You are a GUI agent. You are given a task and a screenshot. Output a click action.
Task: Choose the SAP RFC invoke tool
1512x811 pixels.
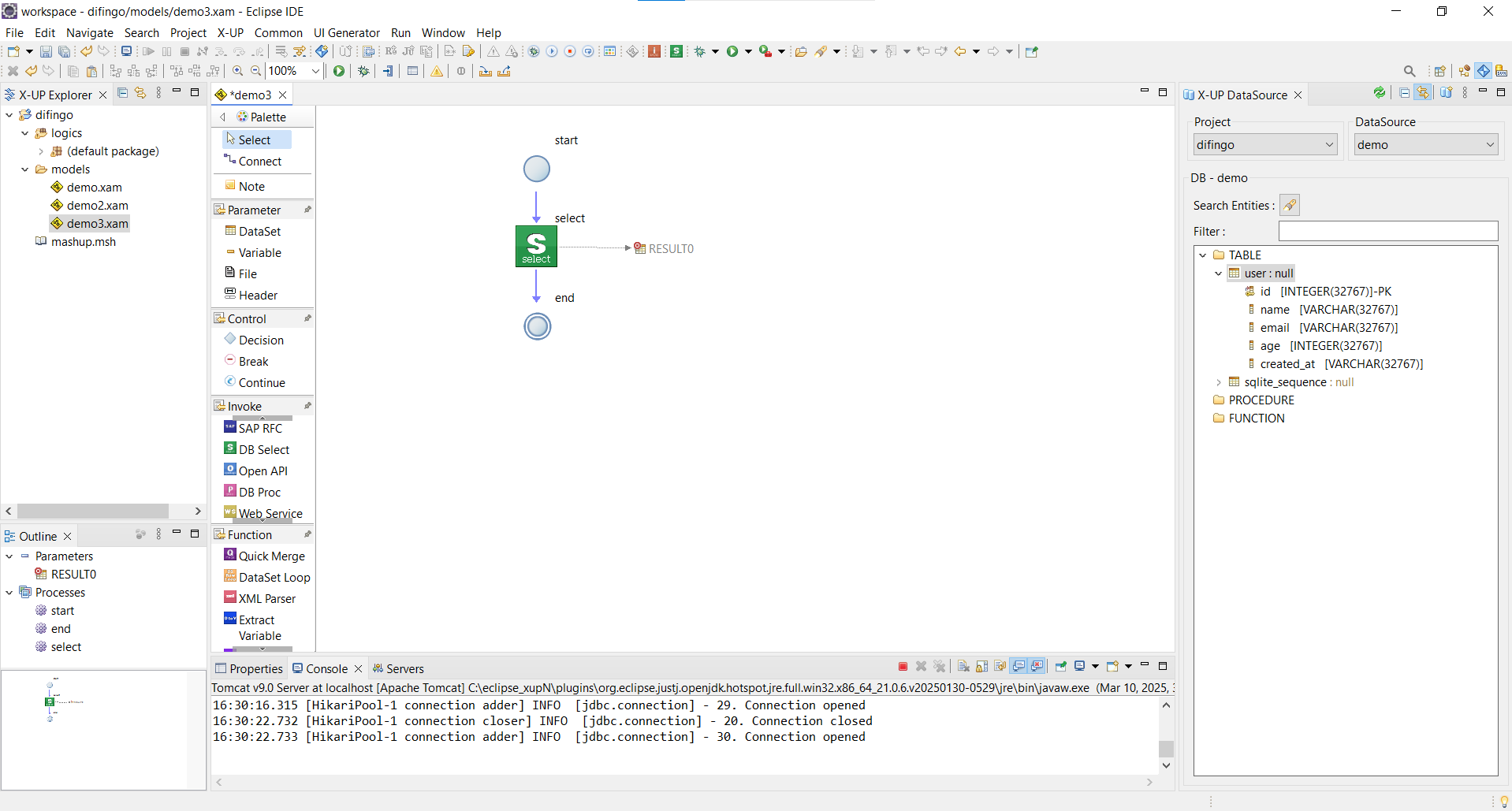coord(259,429)
